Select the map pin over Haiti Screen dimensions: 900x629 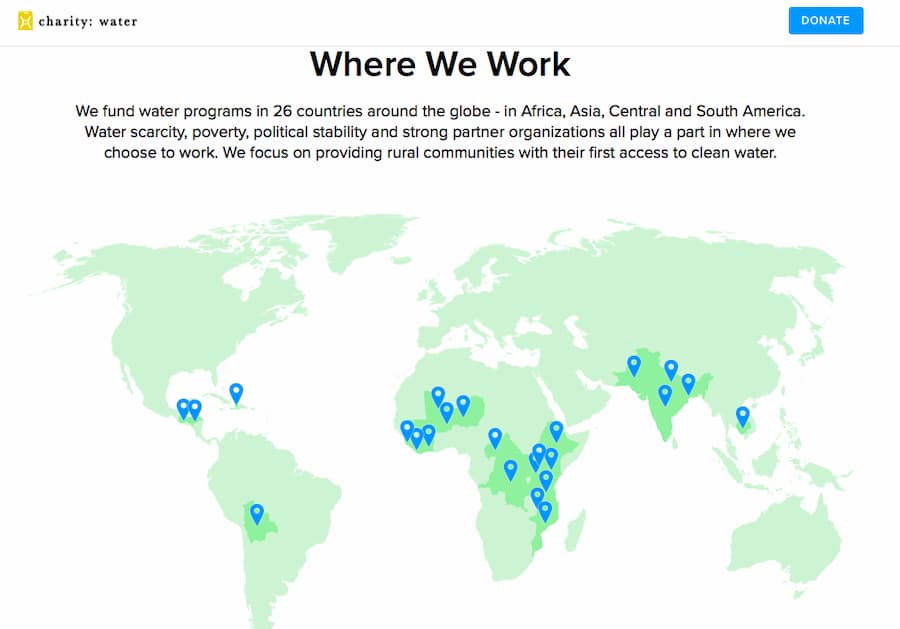pyautogui.click(x=236, y=394)
